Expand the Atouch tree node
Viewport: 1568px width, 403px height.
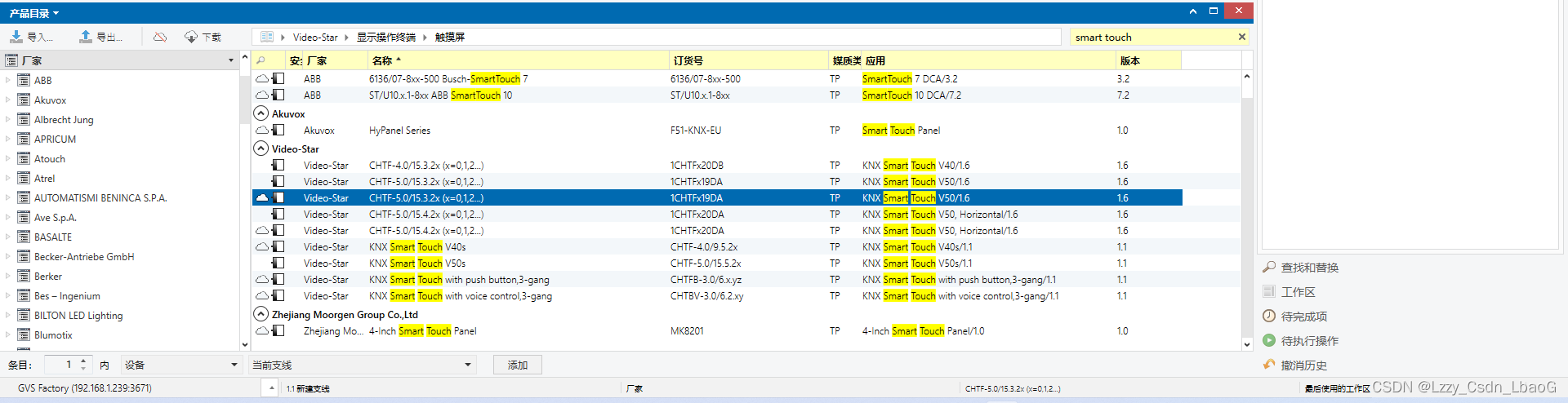pyautogui.click(x=8, y=158)
